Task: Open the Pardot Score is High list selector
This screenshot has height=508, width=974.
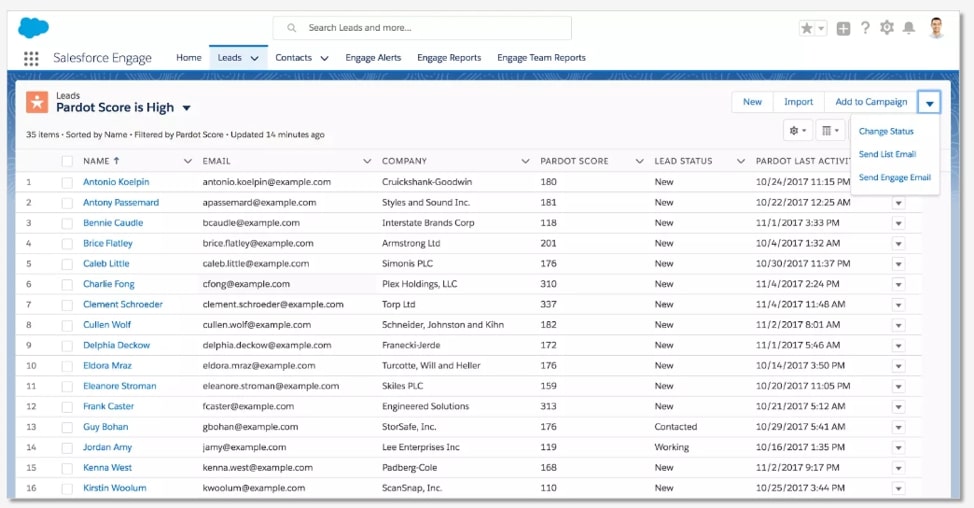Action: [x=186, y=108]
